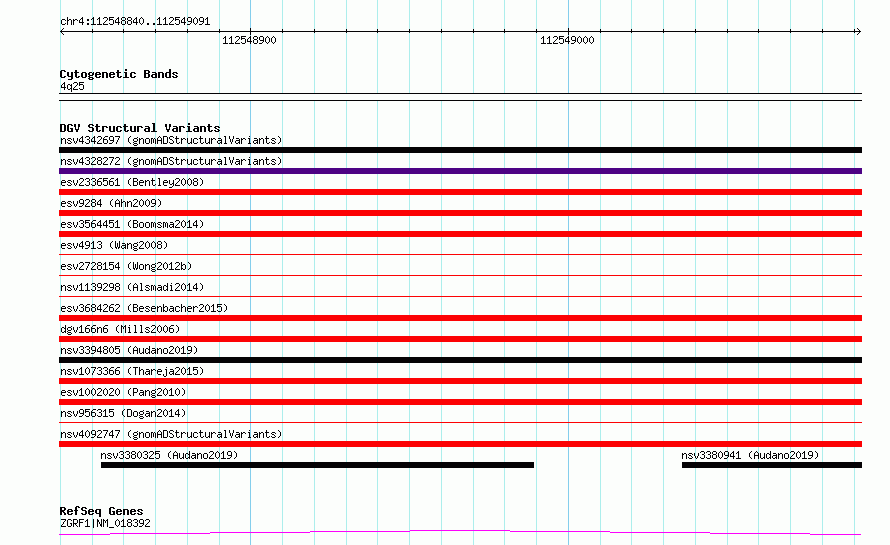The width and height of the screenshot is (890, 545).
Task: Select nsv3394805 (Audano2019) label
Action: point(129,350)
